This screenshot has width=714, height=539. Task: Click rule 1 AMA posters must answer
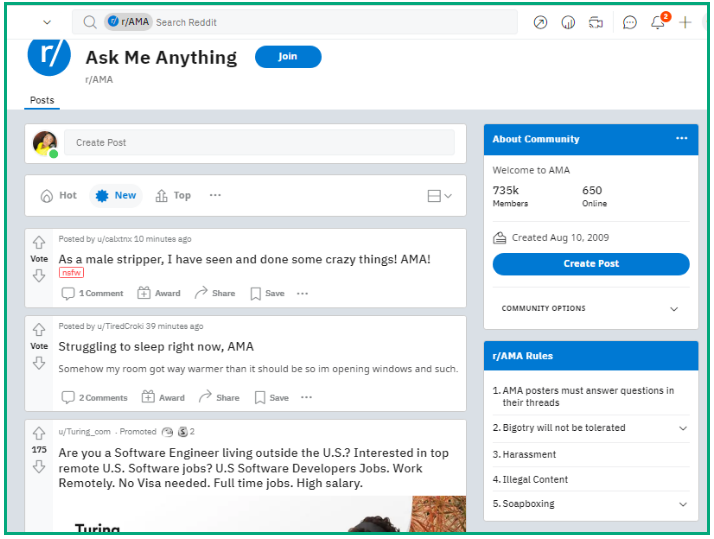point(583,397)
